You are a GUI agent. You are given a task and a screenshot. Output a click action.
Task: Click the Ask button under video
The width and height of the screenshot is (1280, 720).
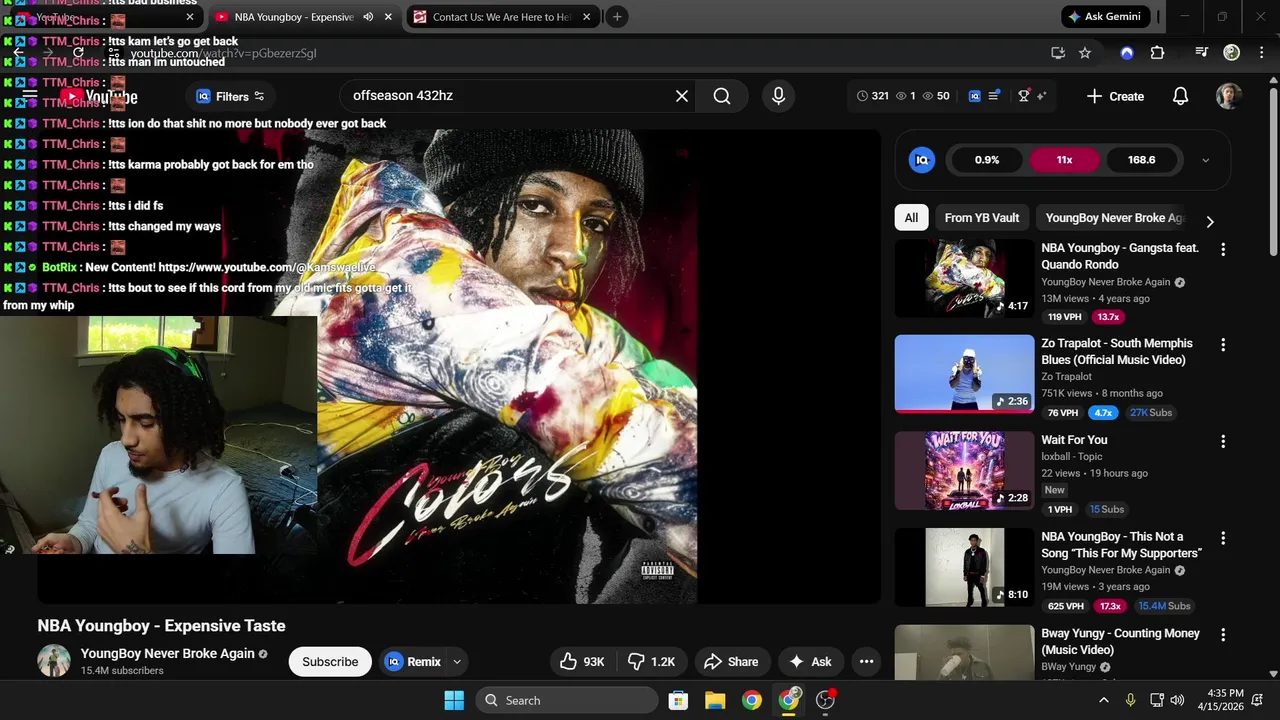[810, 661]
